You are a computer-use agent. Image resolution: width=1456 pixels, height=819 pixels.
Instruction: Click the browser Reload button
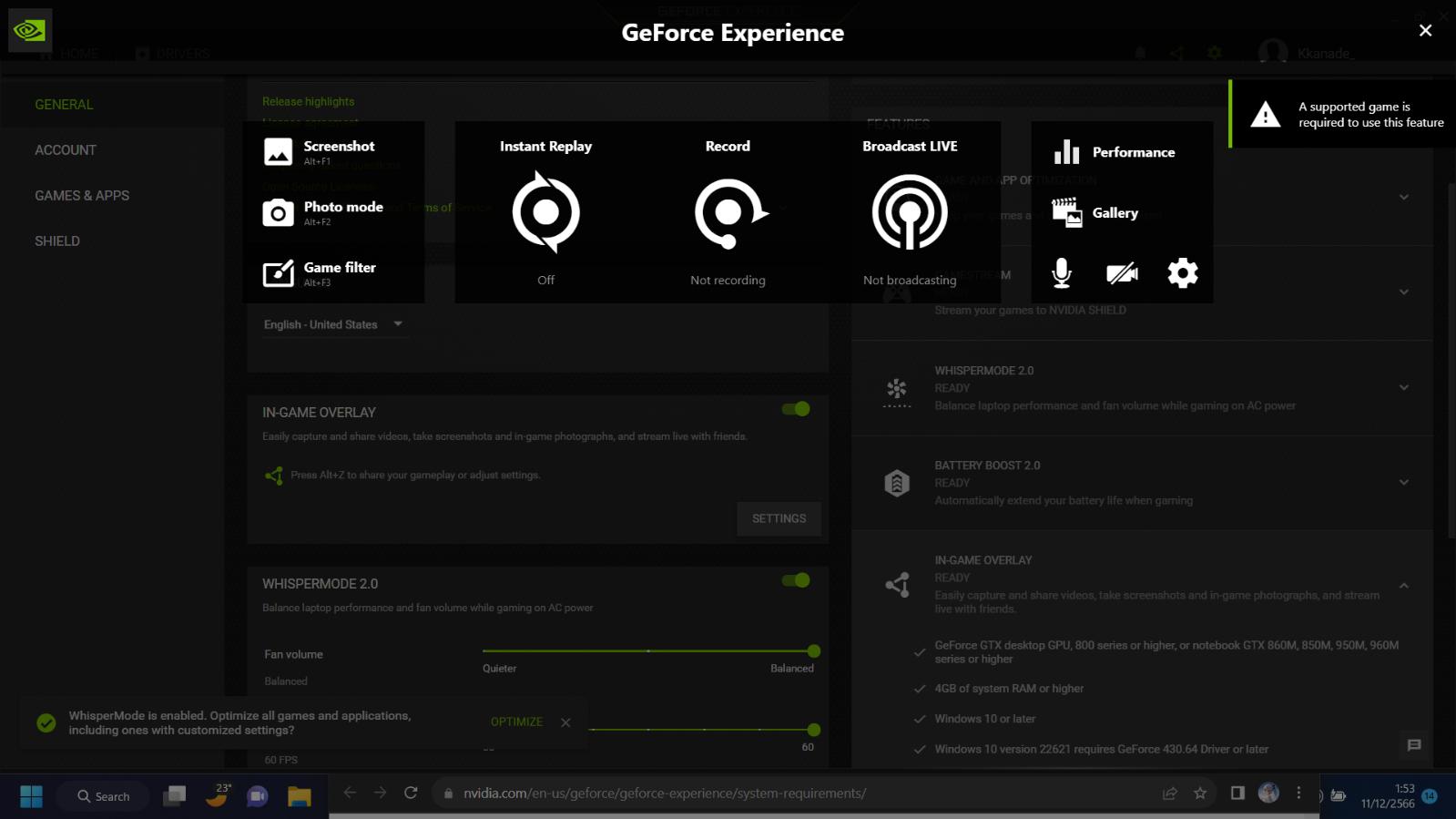(x=411, y=793)
